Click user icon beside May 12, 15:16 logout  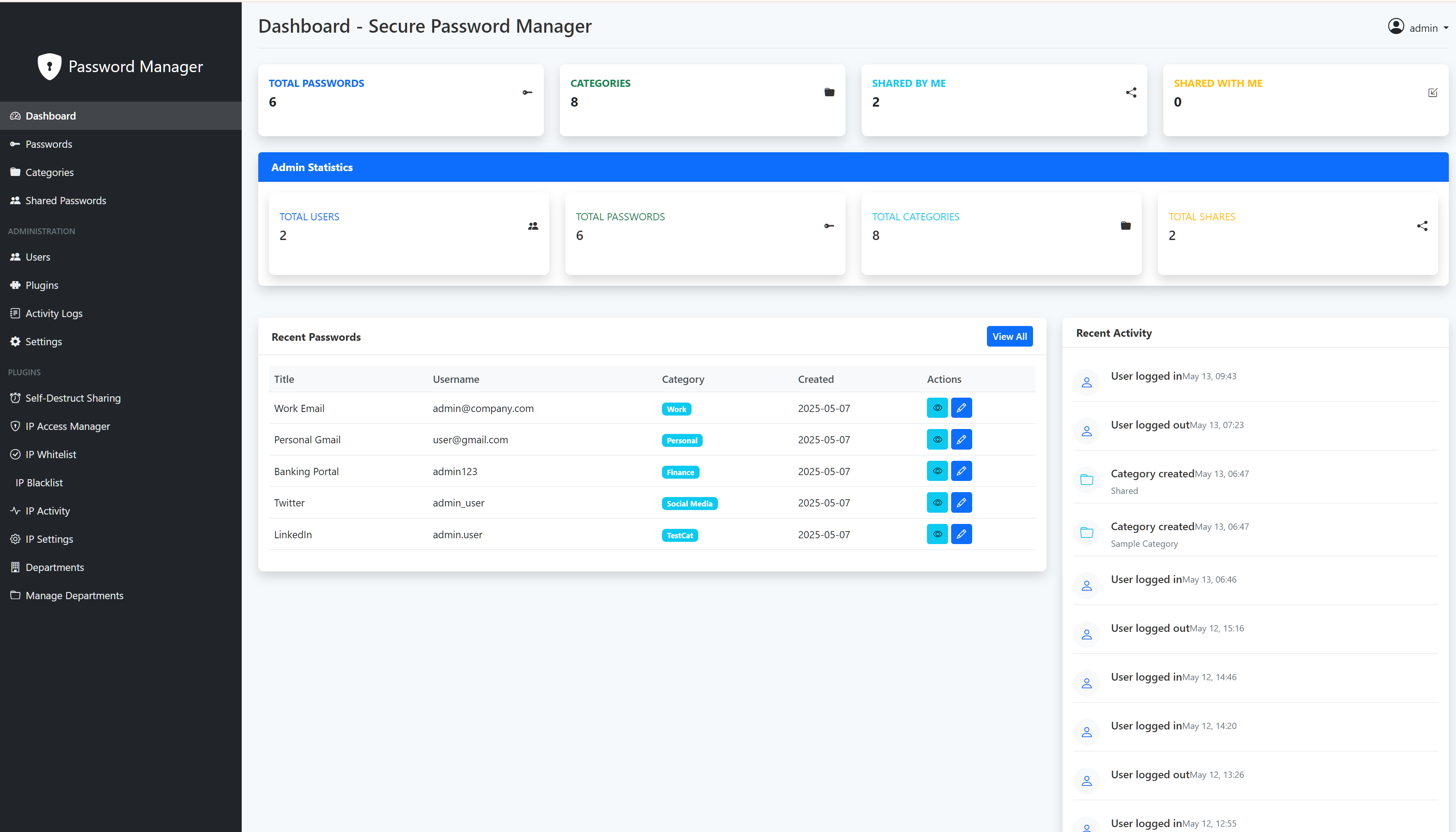(x=1087, y=634)
